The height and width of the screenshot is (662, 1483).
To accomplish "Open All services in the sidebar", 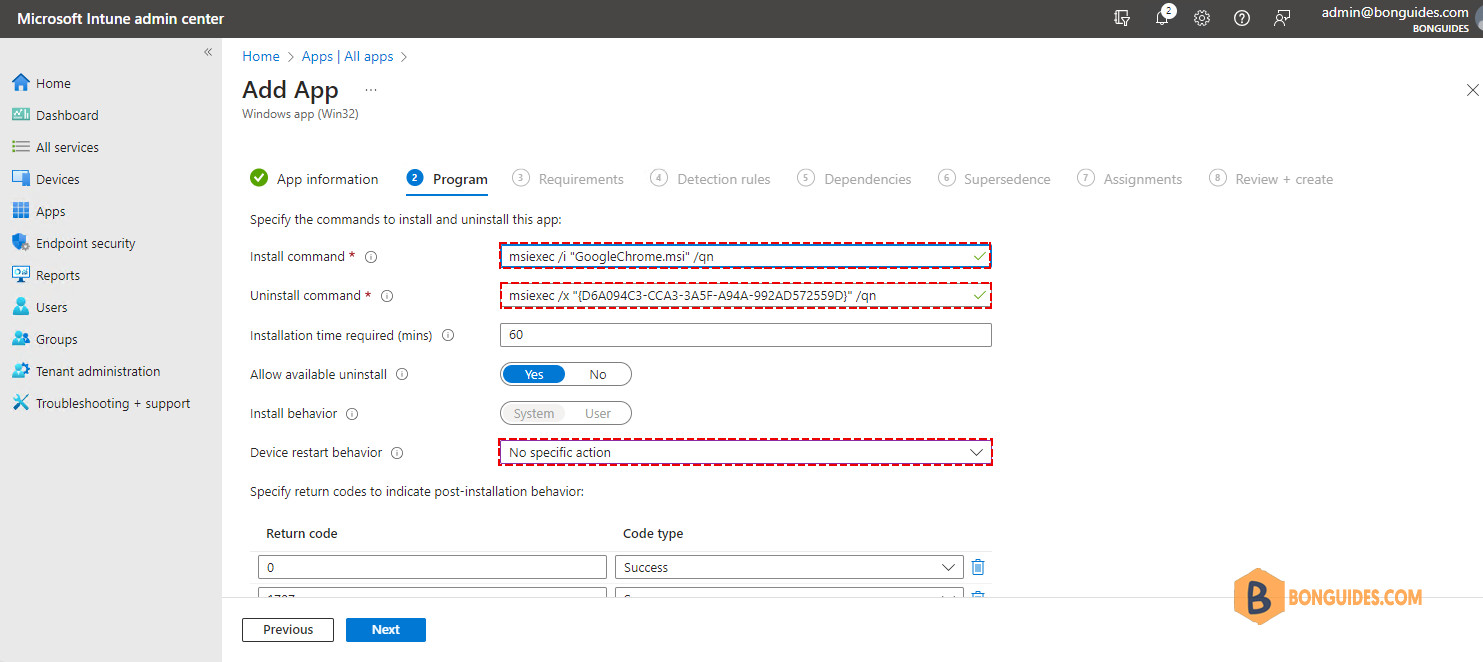I will point(67,147).
